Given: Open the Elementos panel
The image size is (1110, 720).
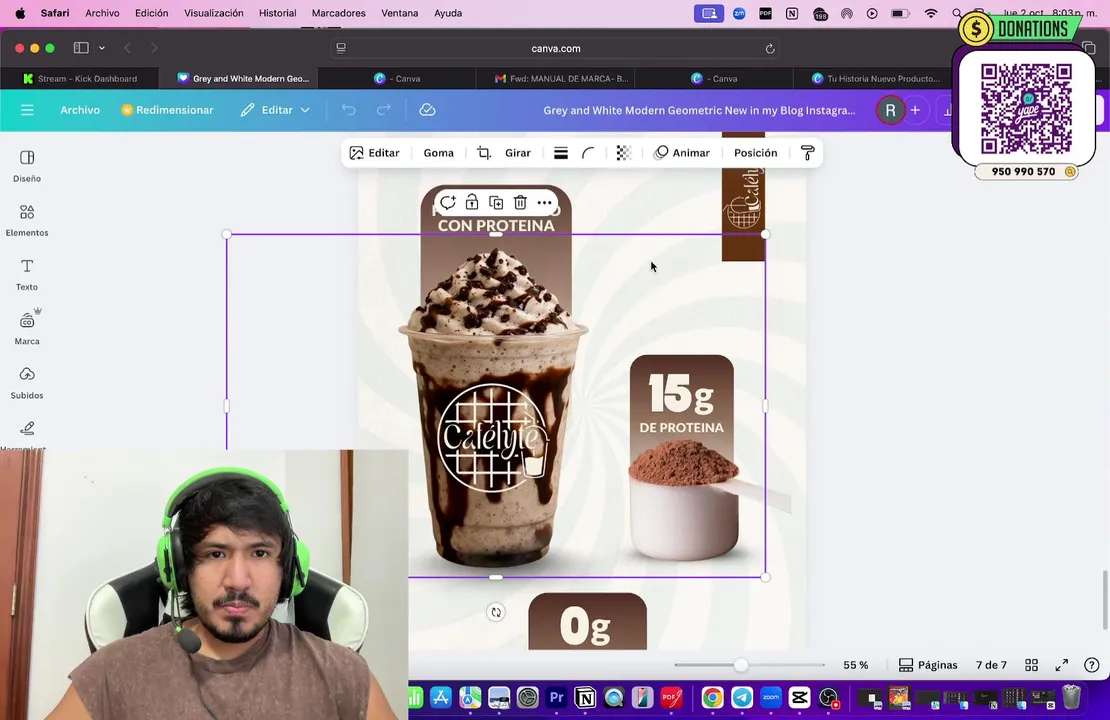Looking at the screenshot, I should pos(27,220).
